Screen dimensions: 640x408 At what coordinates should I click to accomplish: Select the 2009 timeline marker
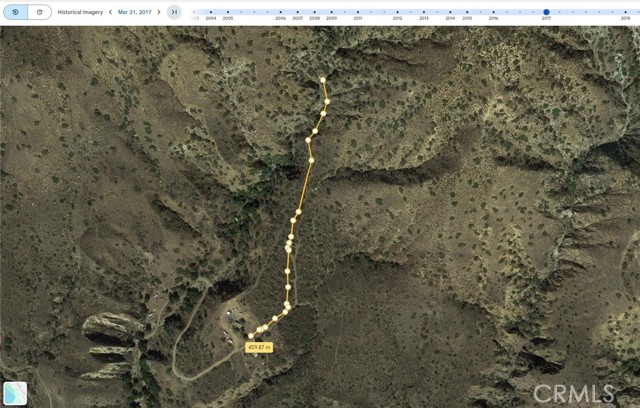tap(331, 12)
